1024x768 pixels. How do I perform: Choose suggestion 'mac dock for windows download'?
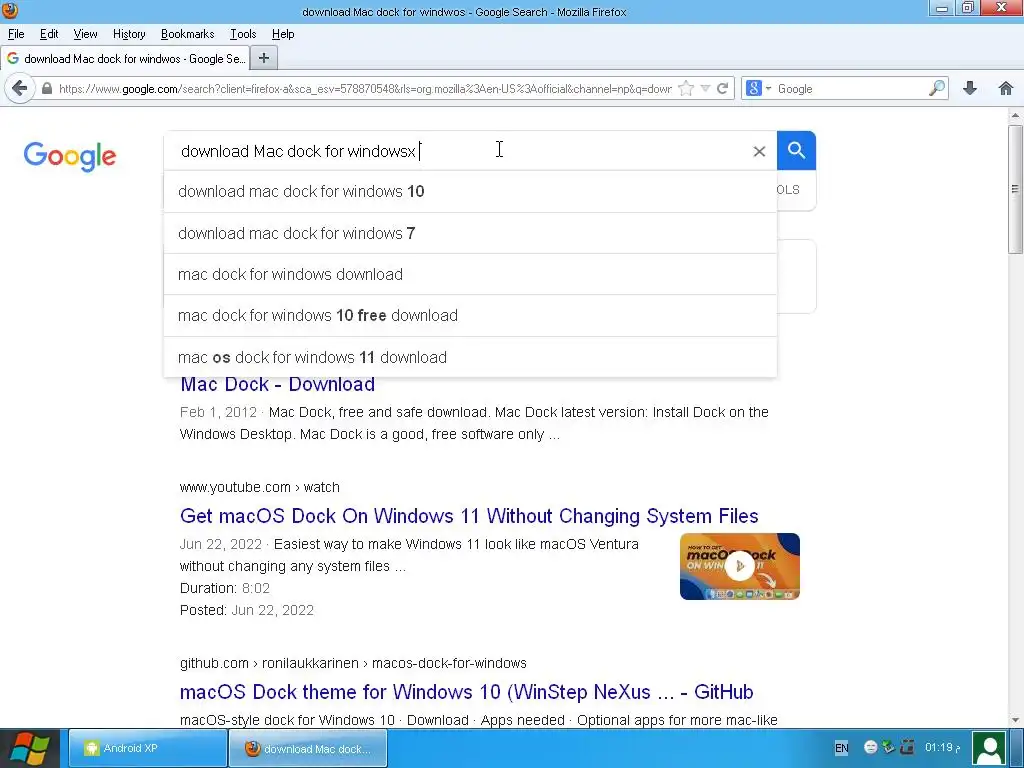470,274
